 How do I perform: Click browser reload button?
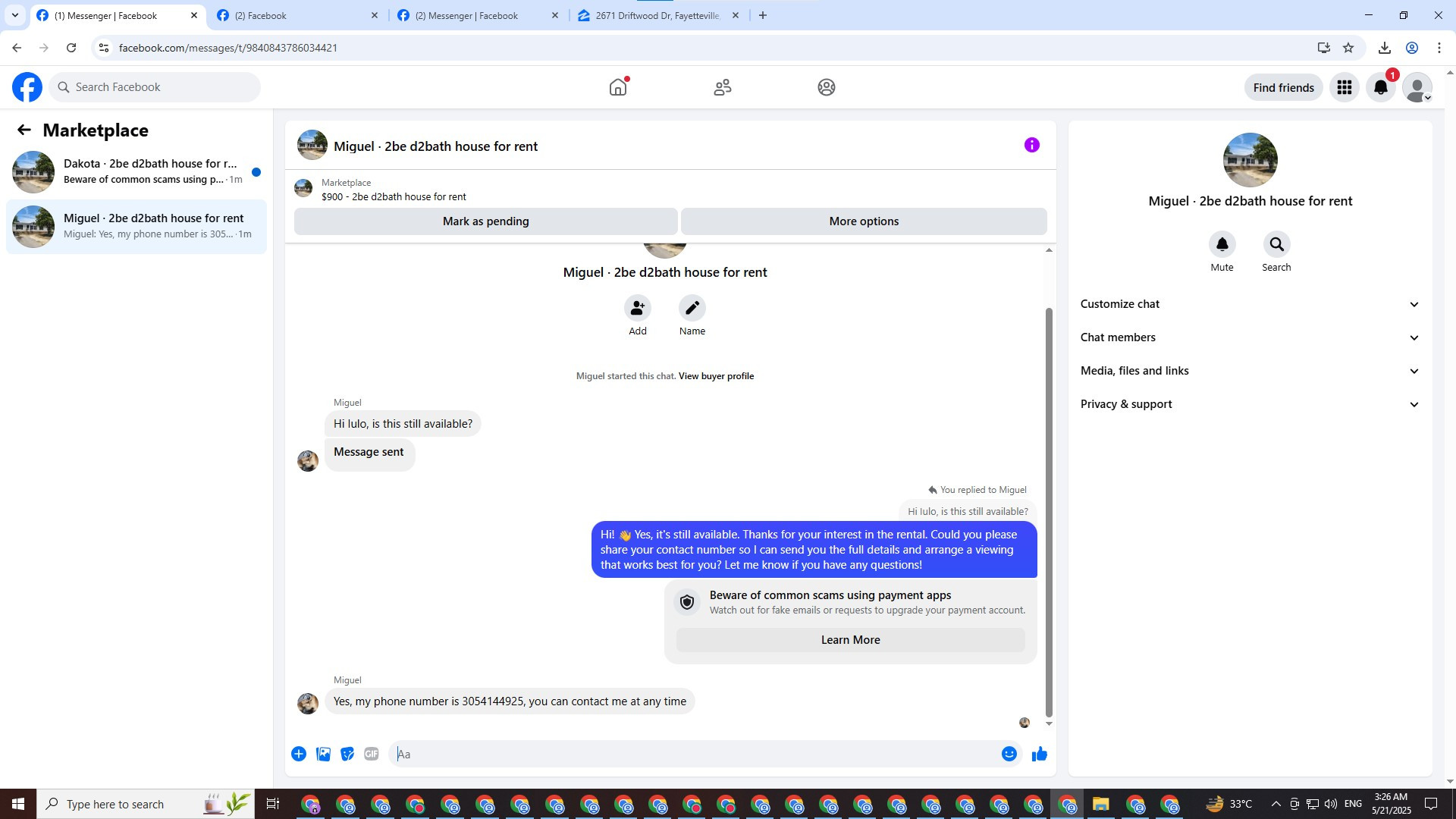[x=71, y=48]
